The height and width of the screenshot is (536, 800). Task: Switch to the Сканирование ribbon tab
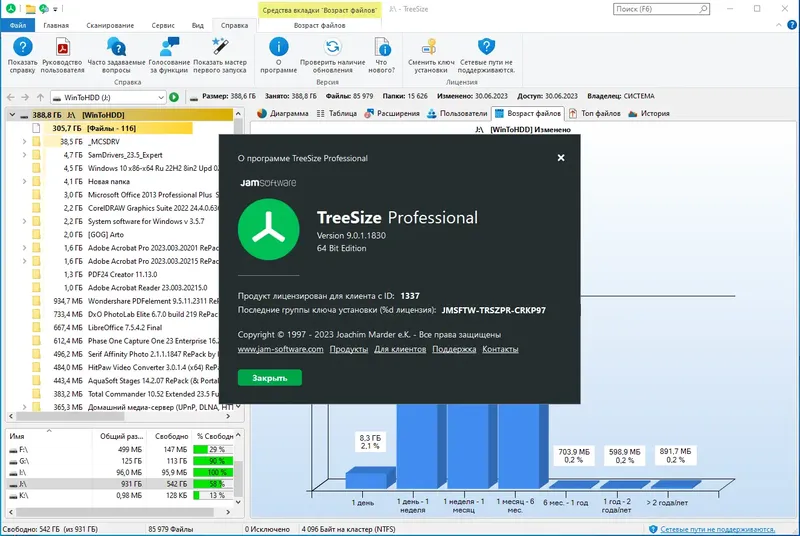pos(110,25)
